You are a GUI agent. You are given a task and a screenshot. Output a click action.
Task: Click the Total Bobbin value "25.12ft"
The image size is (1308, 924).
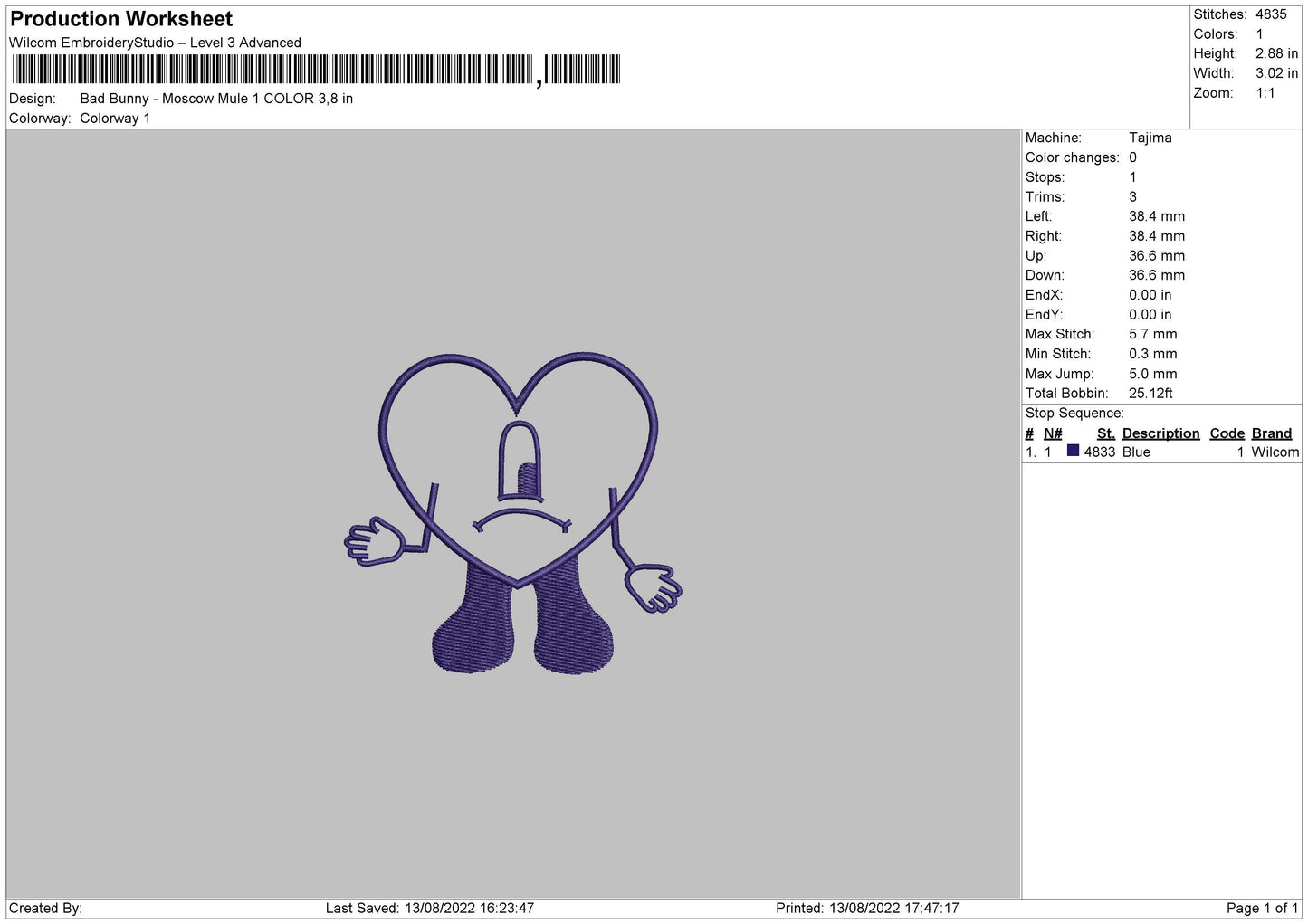1150,394
